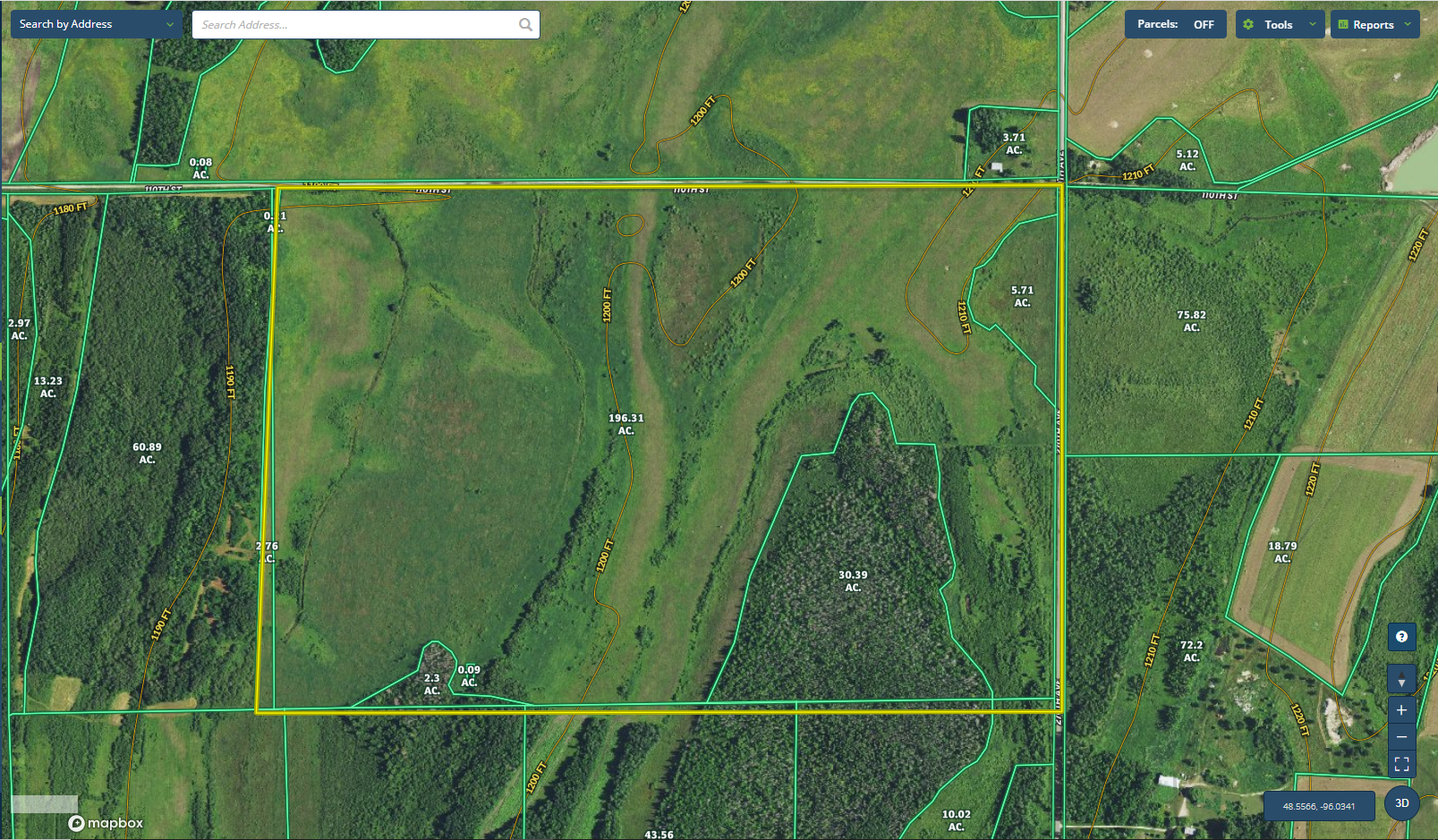1438x840 pixels.
Task: Expand the Search by Address dropdown
Action: pyautogui.click(x=96, y=25)
